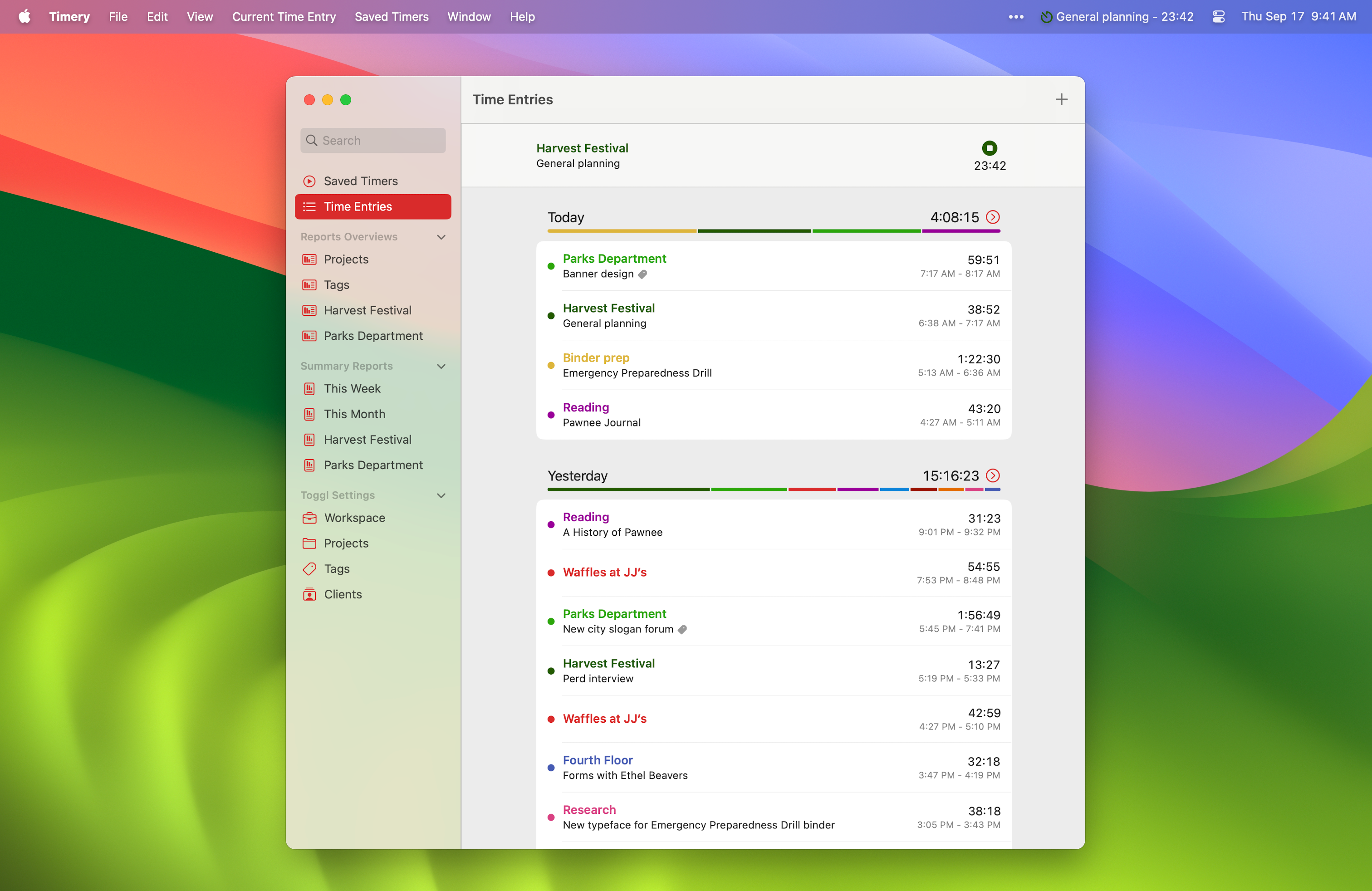Open the Window menu
The width and height of the screenshot is (1372, 891).
469,17
